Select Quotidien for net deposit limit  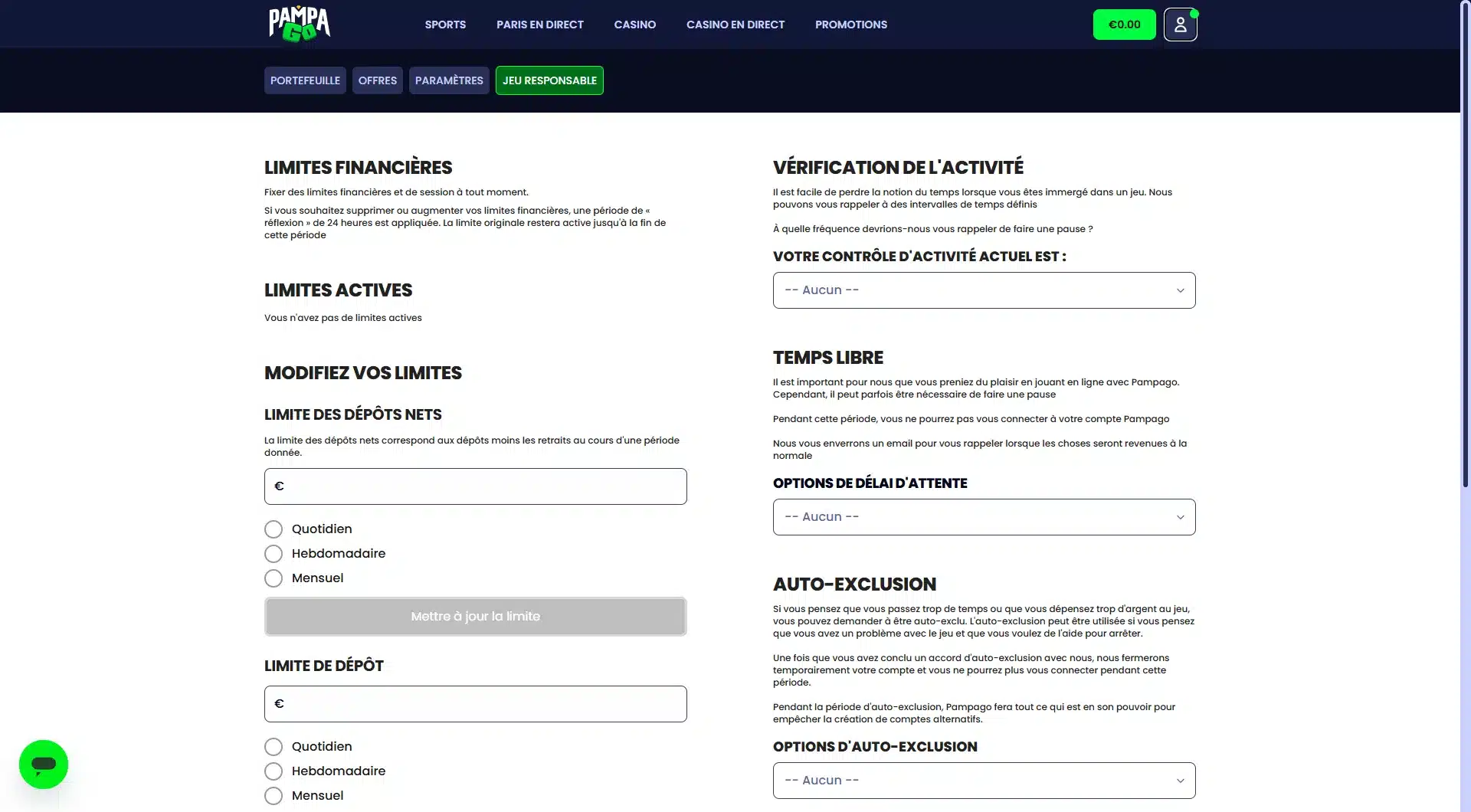pos(274,529)
